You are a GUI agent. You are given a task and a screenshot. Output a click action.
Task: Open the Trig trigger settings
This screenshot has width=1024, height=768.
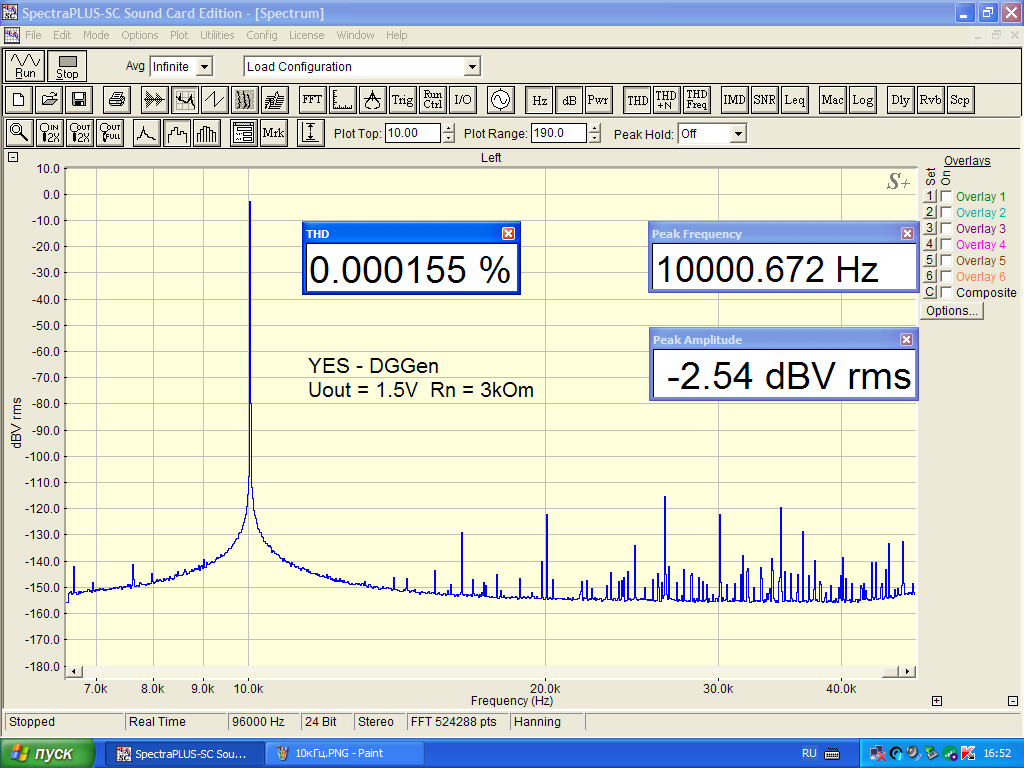[402, 100]
